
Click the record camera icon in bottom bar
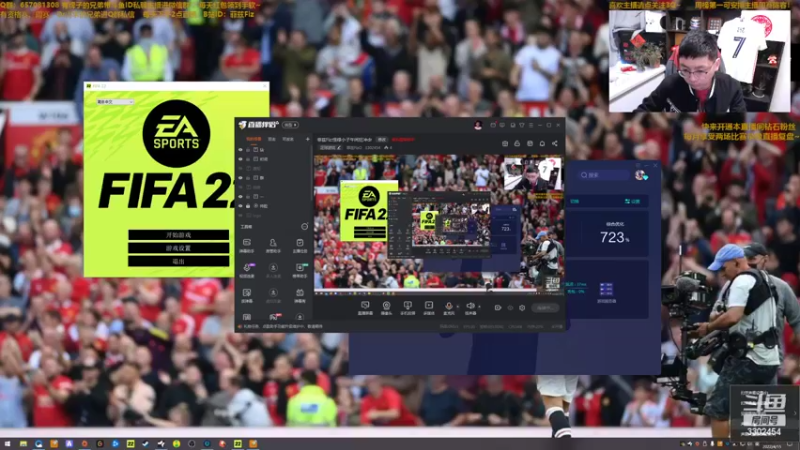[498, 308]
